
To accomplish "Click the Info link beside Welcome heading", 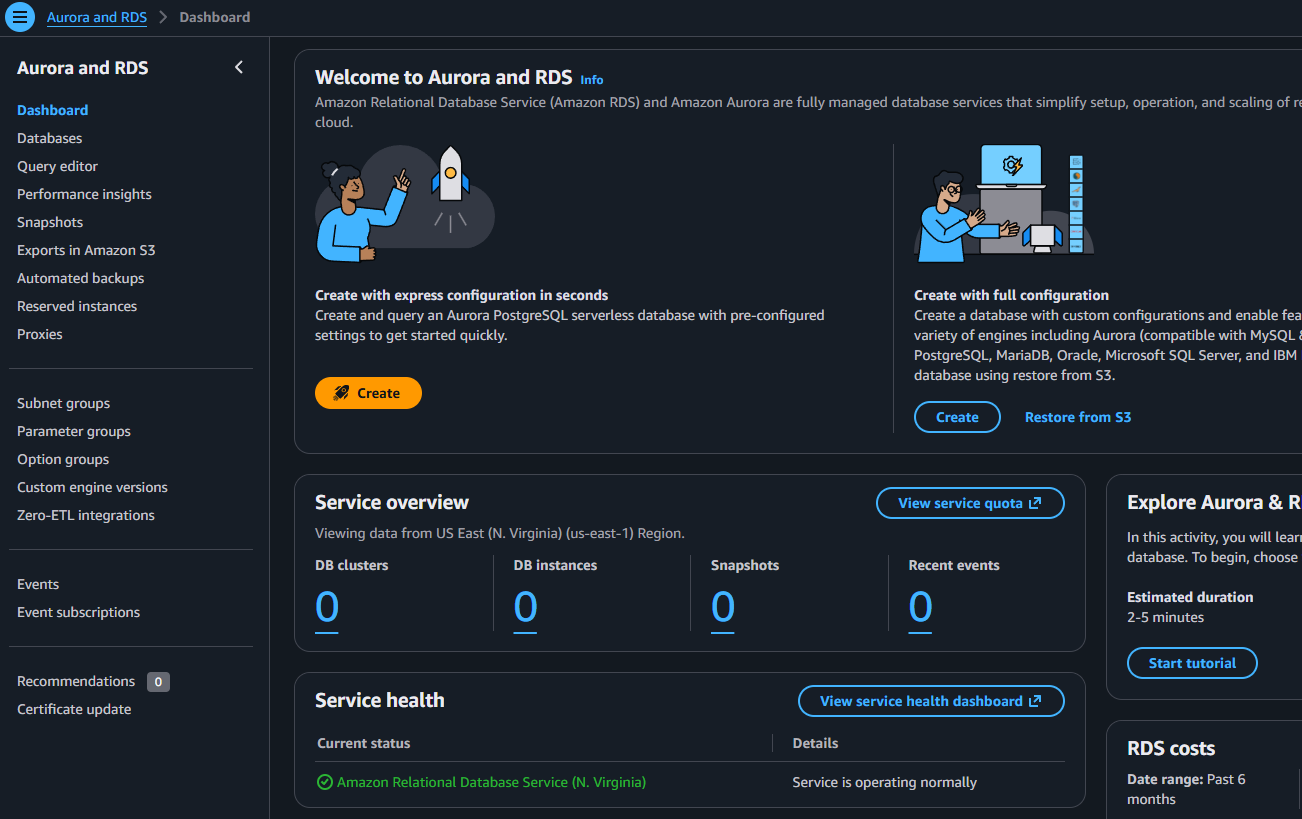I will coord(592,79).
